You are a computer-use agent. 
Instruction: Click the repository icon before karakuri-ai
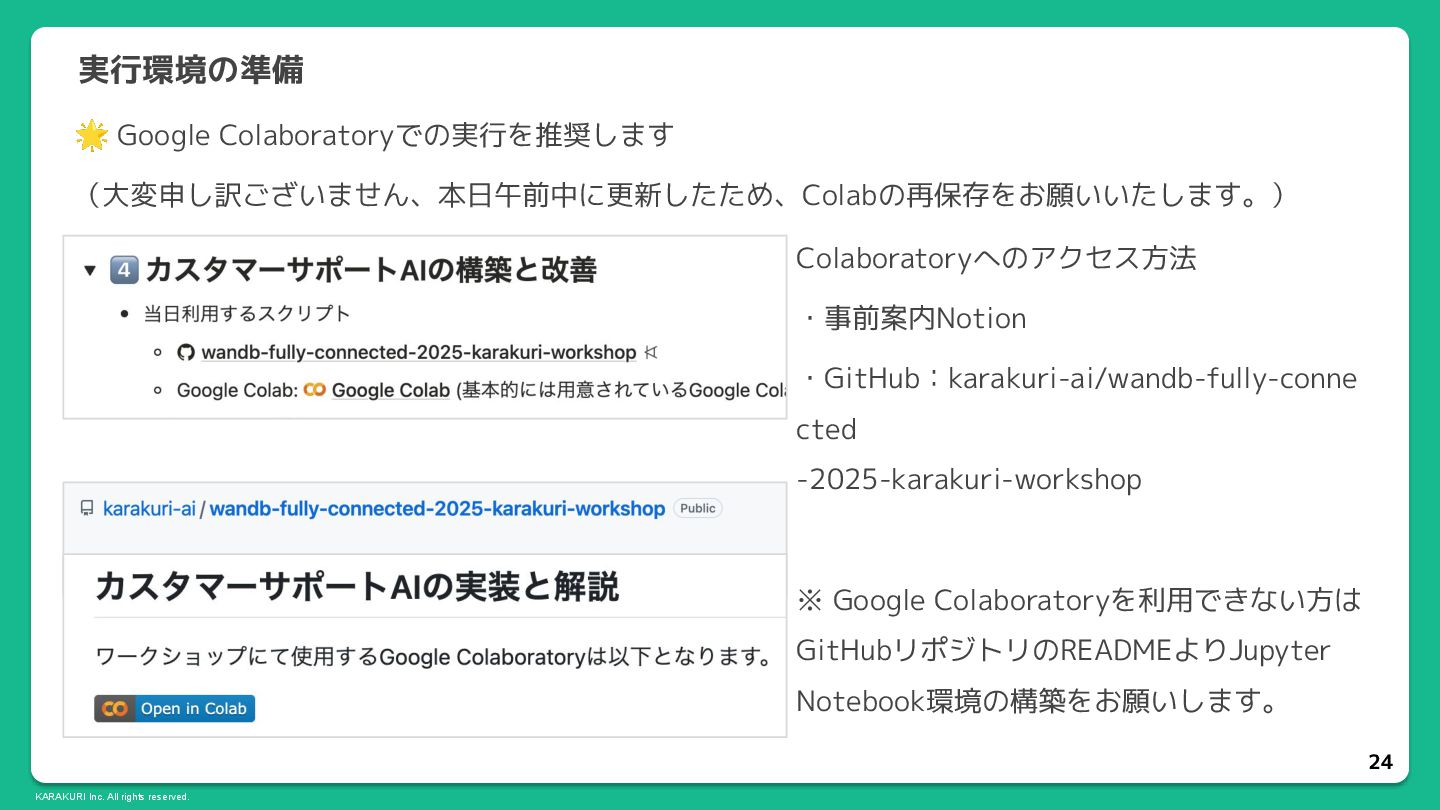click(87, 508)
